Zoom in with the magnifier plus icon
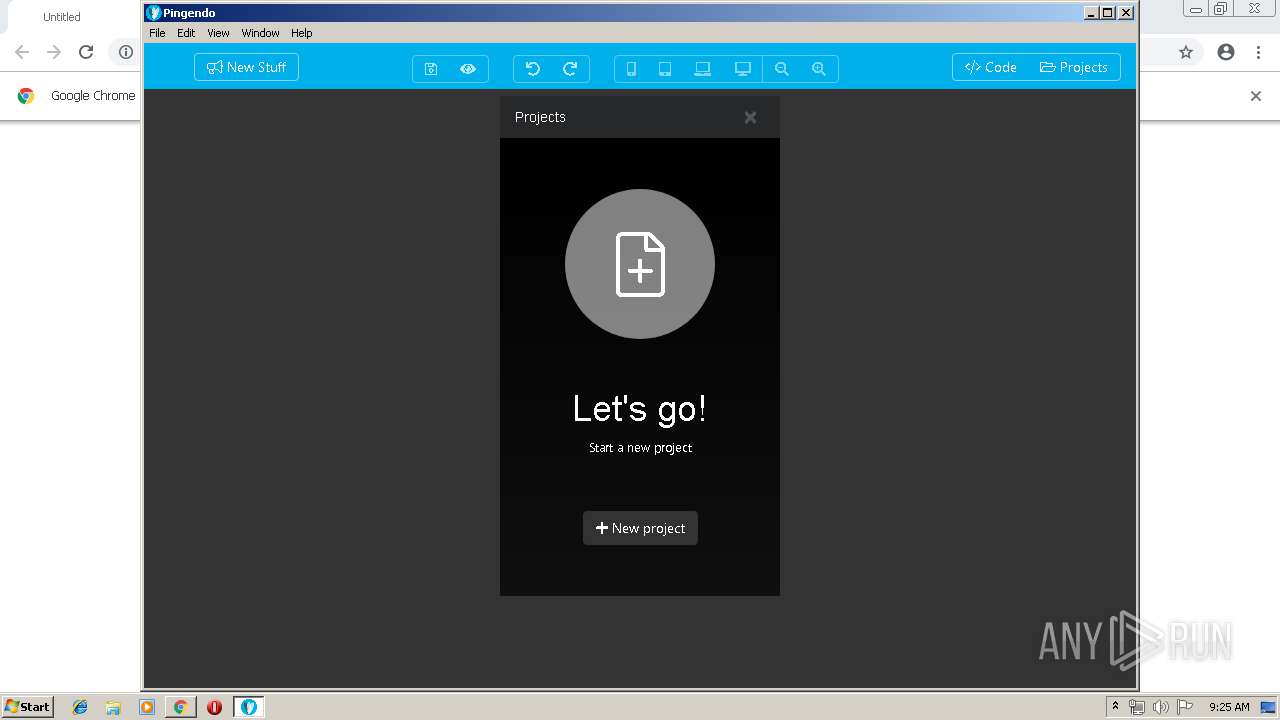This screenshot has height=720, width=1280. click(x=819, y=68)
